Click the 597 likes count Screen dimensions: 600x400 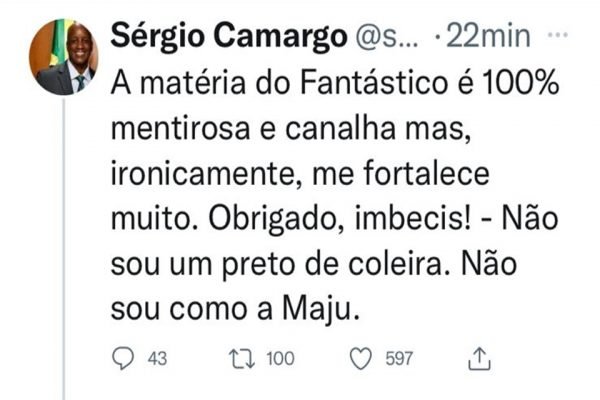click(x=400, y=357)
